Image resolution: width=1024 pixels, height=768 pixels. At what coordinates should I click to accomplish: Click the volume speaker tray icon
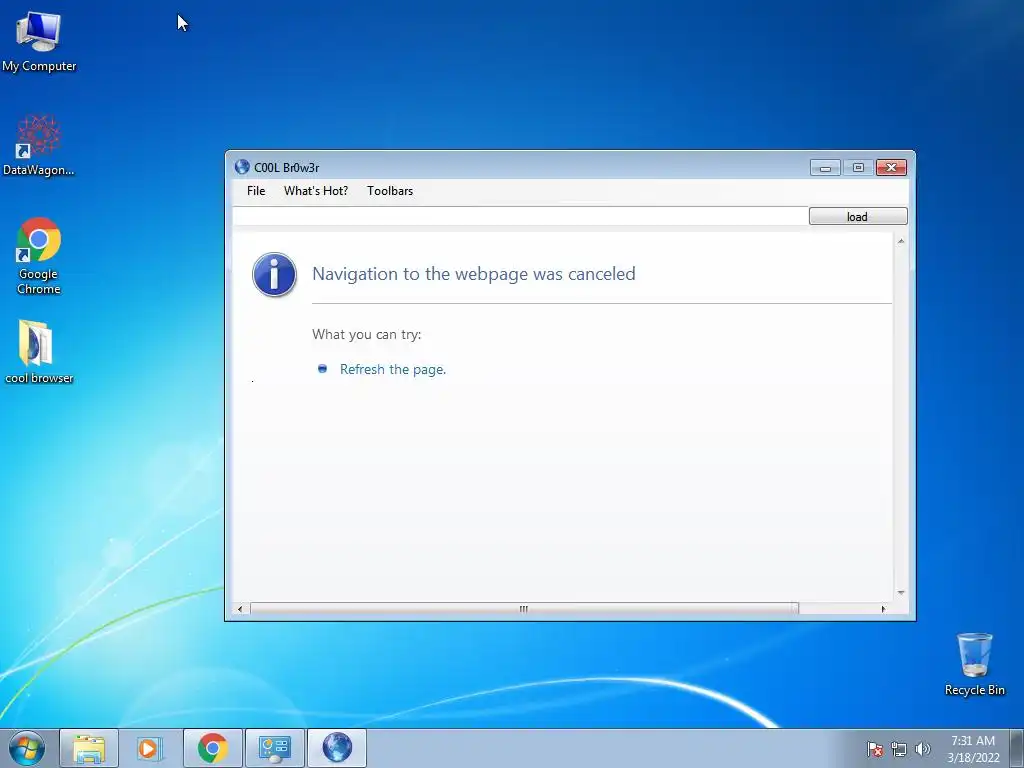923,749
